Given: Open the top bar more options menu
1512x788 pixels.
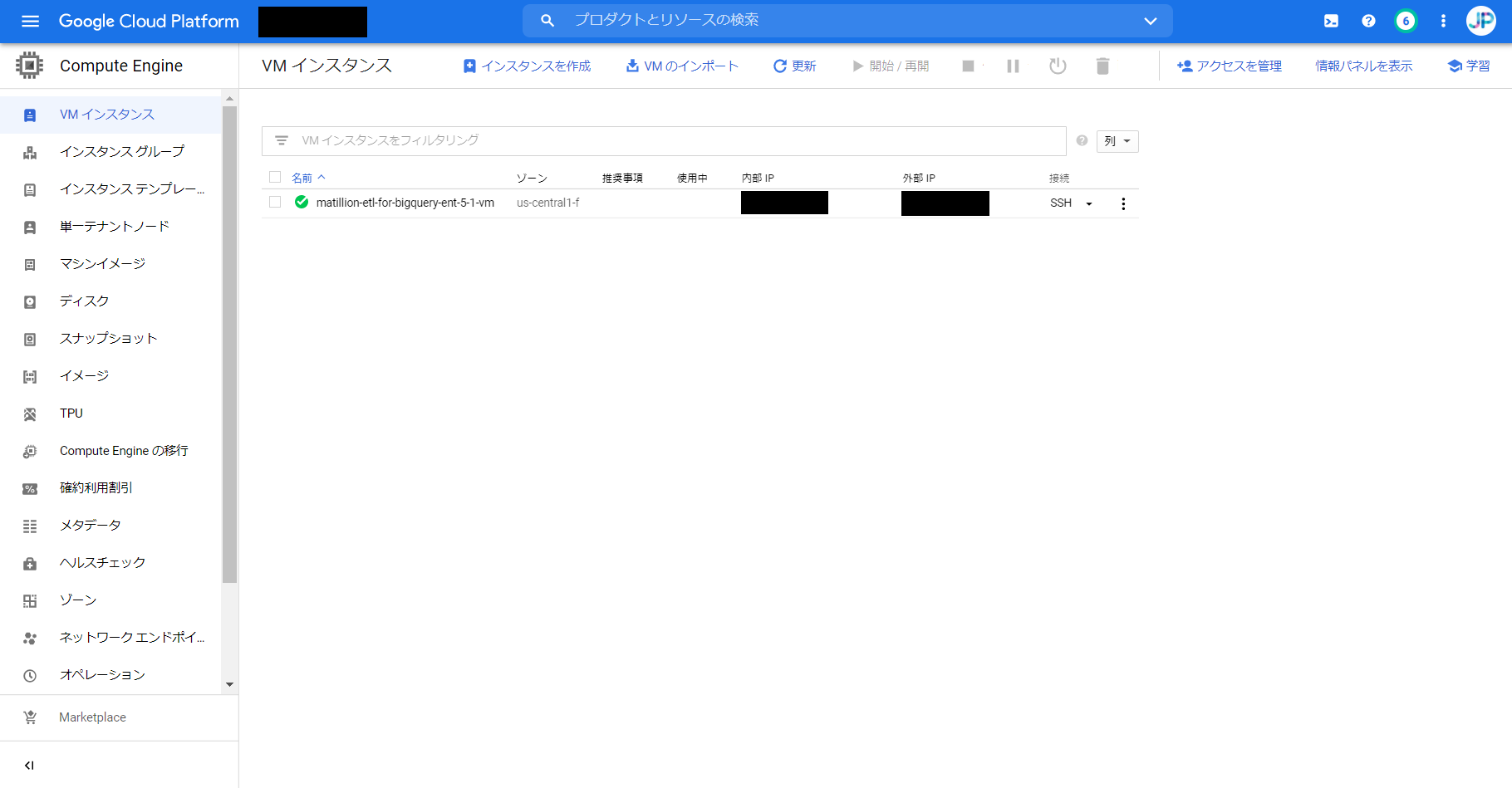Looking at the screenshot, I should point(1443,22).
